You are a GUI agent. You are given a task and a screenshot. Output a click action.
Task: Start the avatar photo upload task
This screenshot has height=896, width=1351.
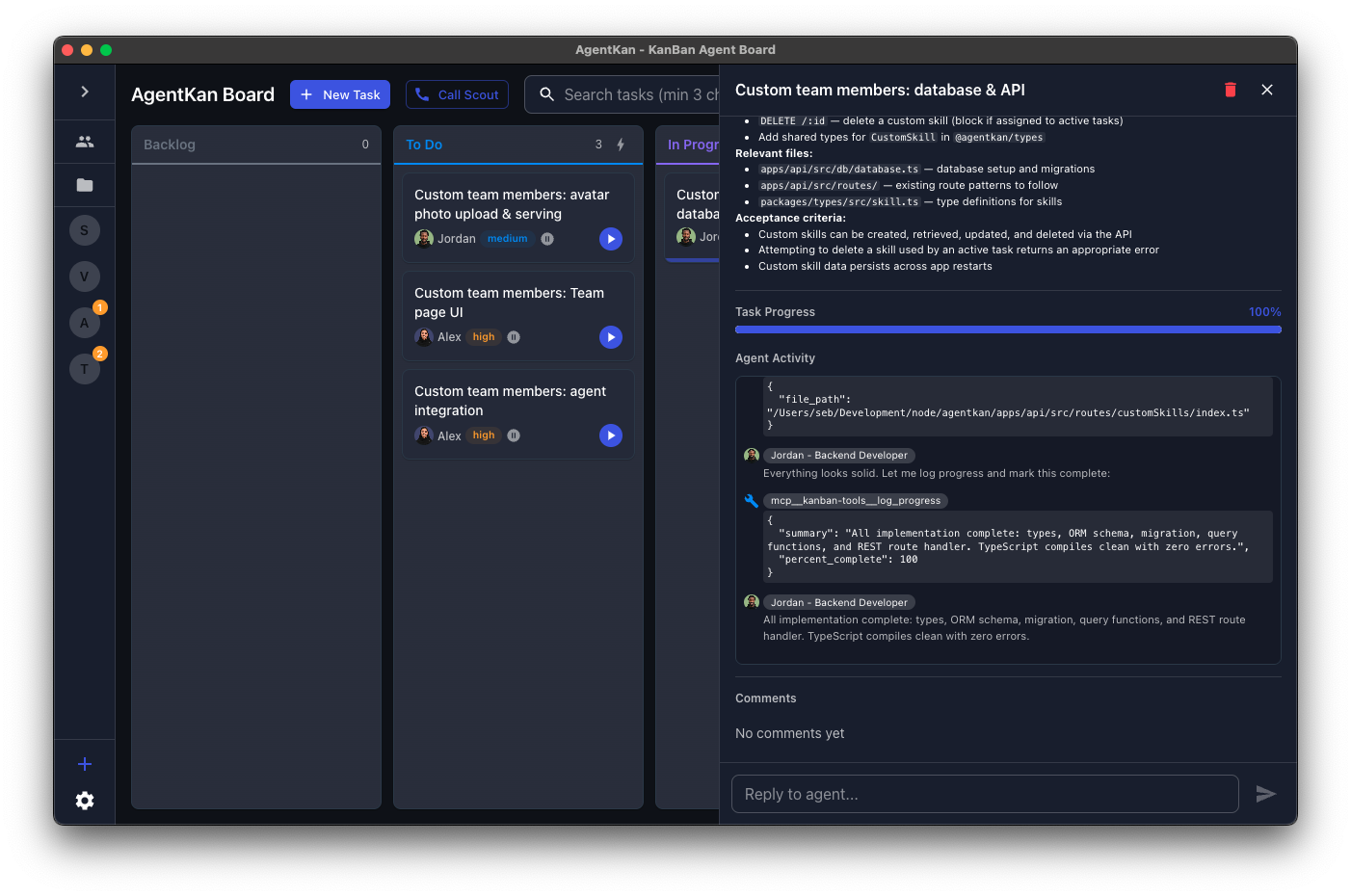tap(611, 239)
